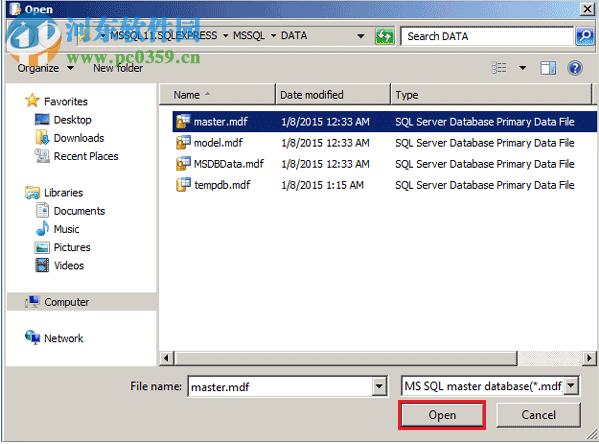Sort by Type column header
The image size is (599, 444).
(x=491, y=94)
